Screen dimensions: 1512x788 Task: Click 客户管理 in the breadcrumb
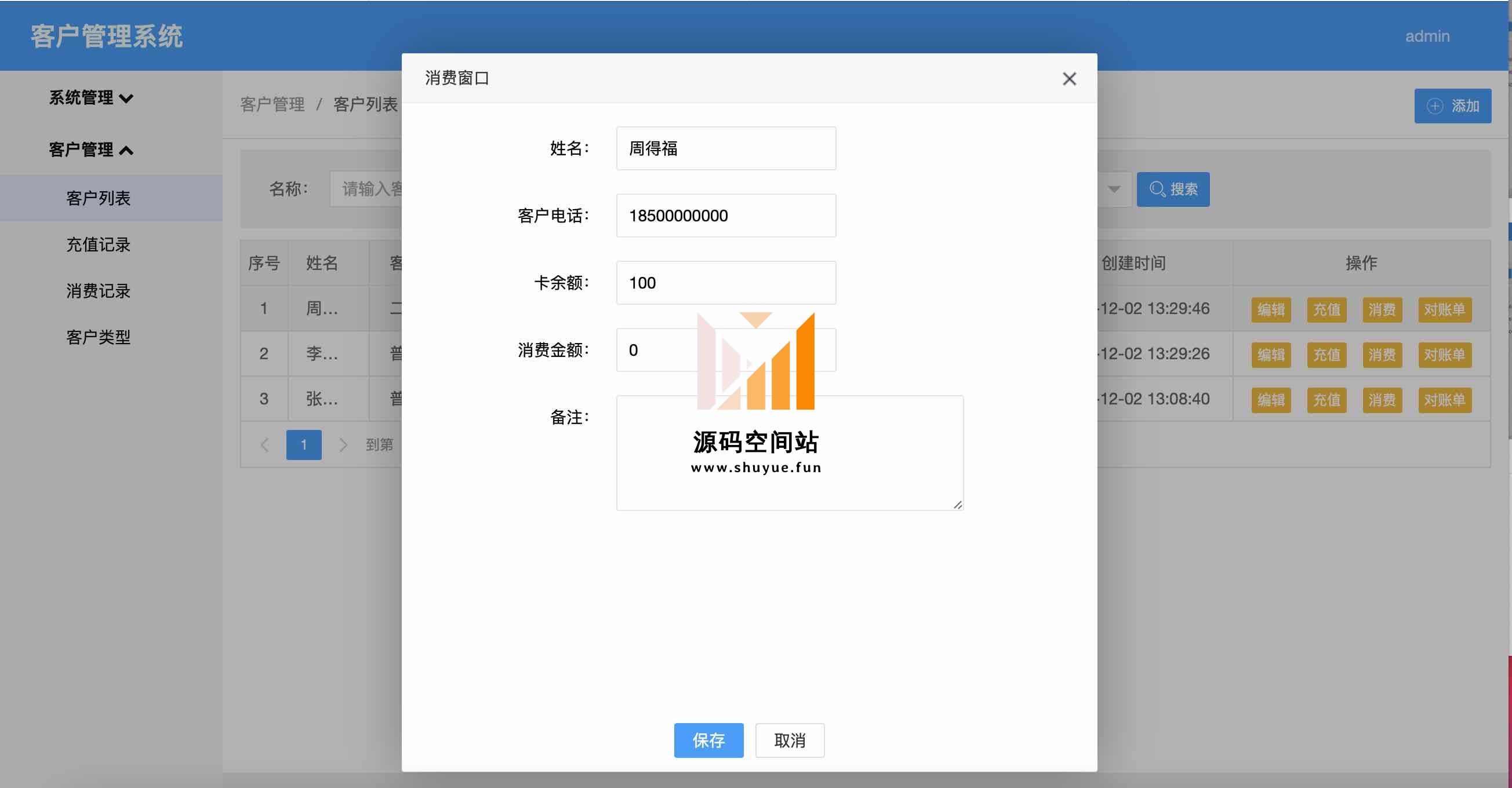click(x=272, y=104)
